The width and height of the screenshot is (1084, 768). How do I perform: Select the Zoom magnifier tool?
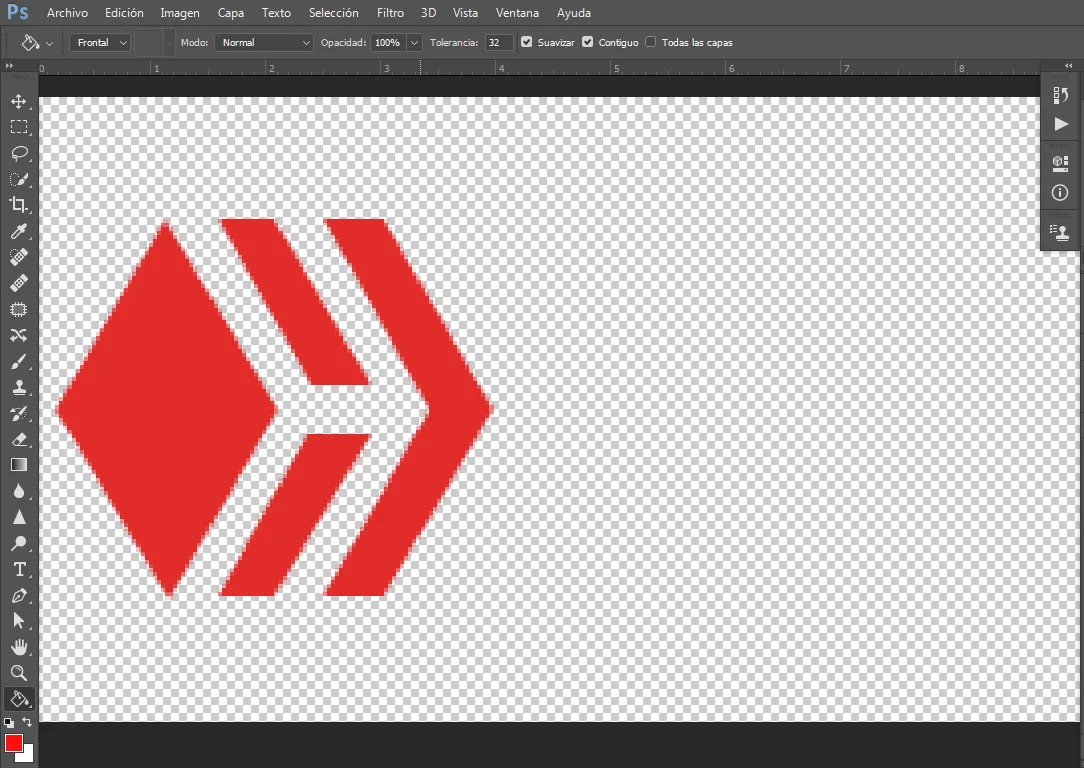[x=19, y=673]
